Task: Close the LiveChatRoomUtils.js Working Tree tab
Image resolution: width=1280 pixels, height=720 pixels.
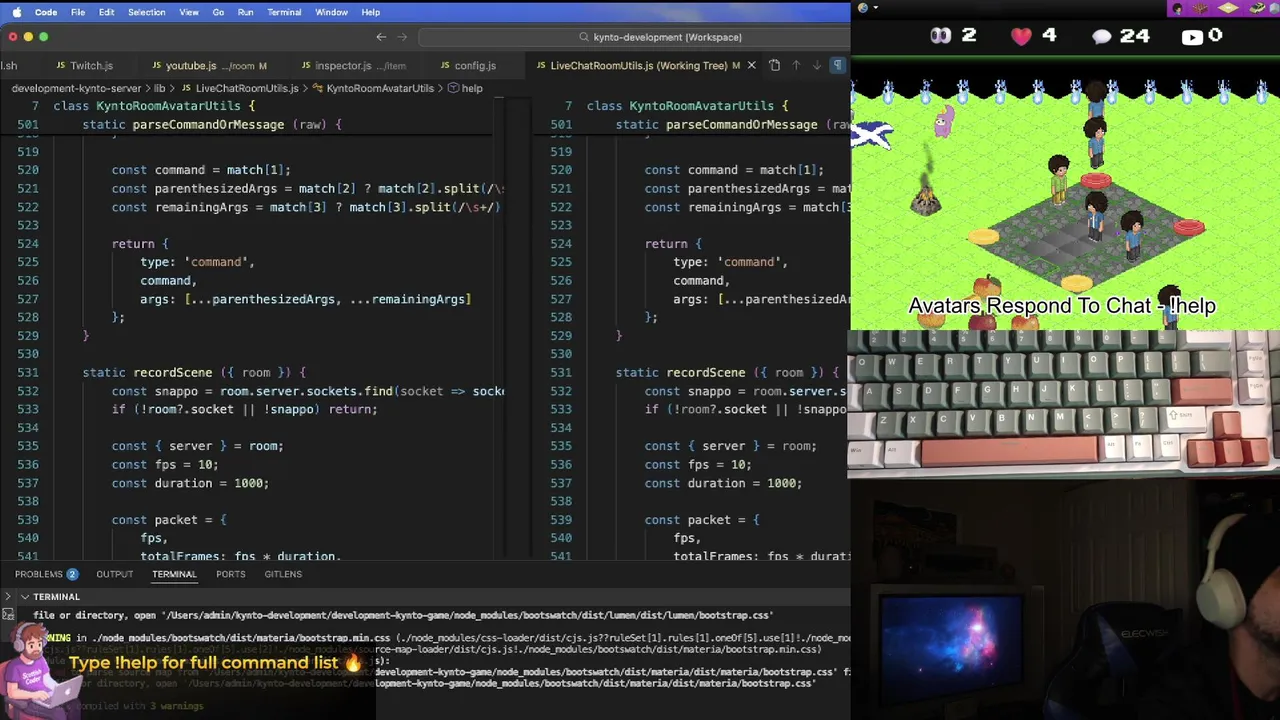Action: (x=751, y=66)
